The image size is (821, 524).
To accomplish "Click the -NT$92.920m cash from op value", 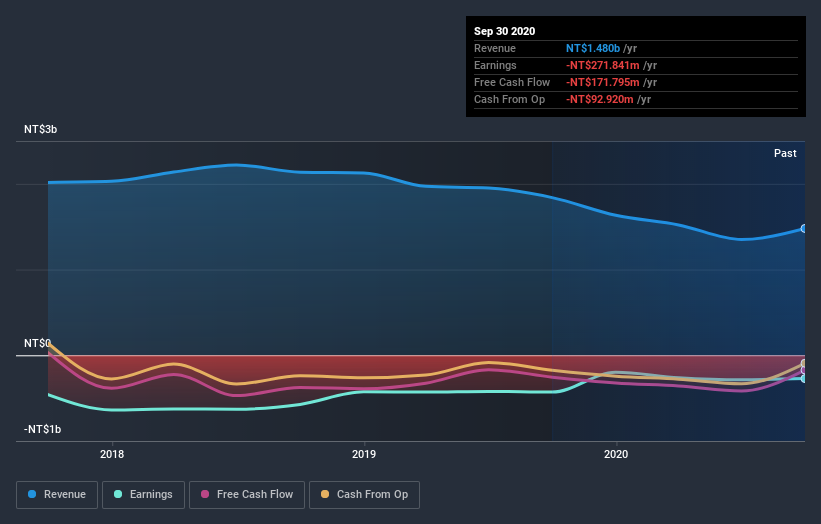I will (600, 99).
